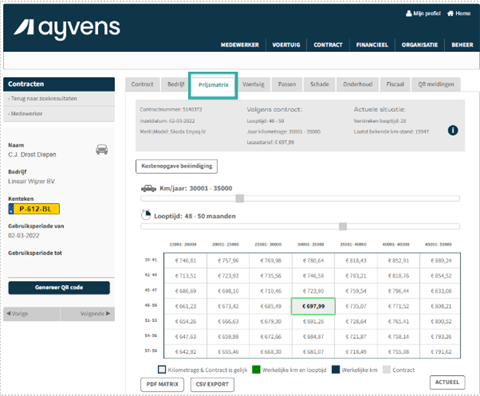Select price cell € 735,07
The image size is (480, 396).
coord(356,306)
